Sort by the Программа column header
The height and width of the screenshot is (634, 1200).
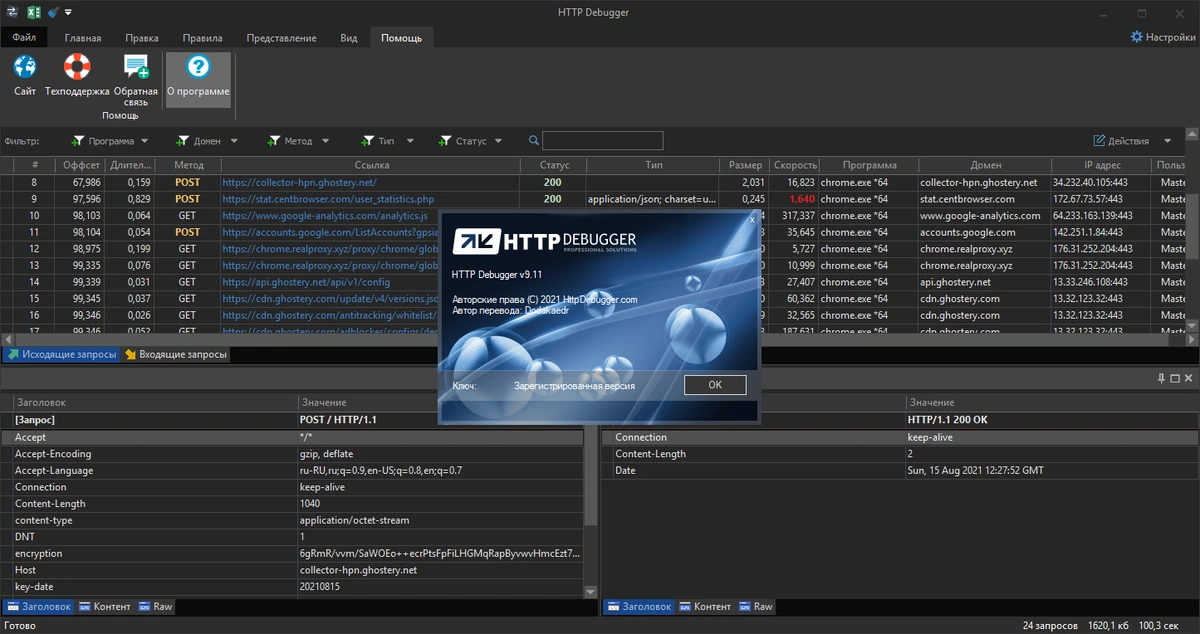[x=869, y=165]
